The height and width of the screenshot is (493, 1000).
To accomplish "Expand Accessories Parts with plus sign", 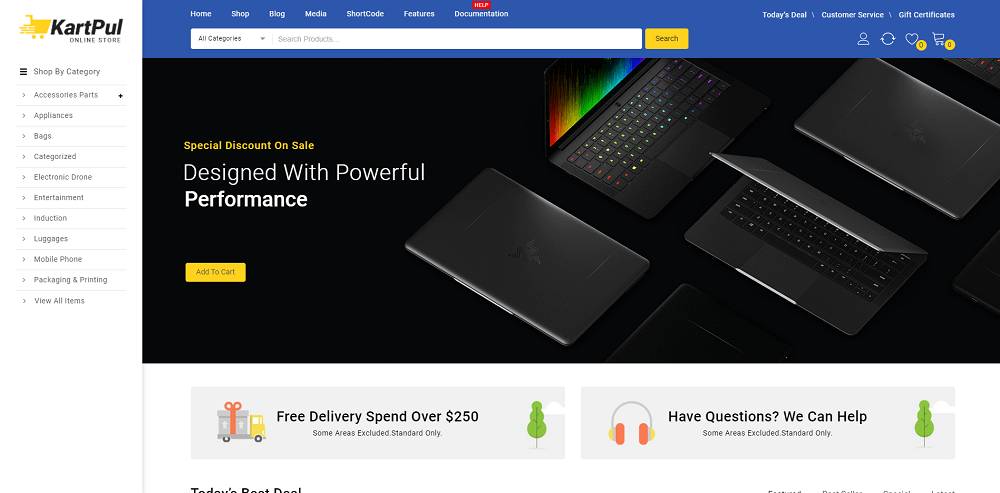I will coord(120,96).
